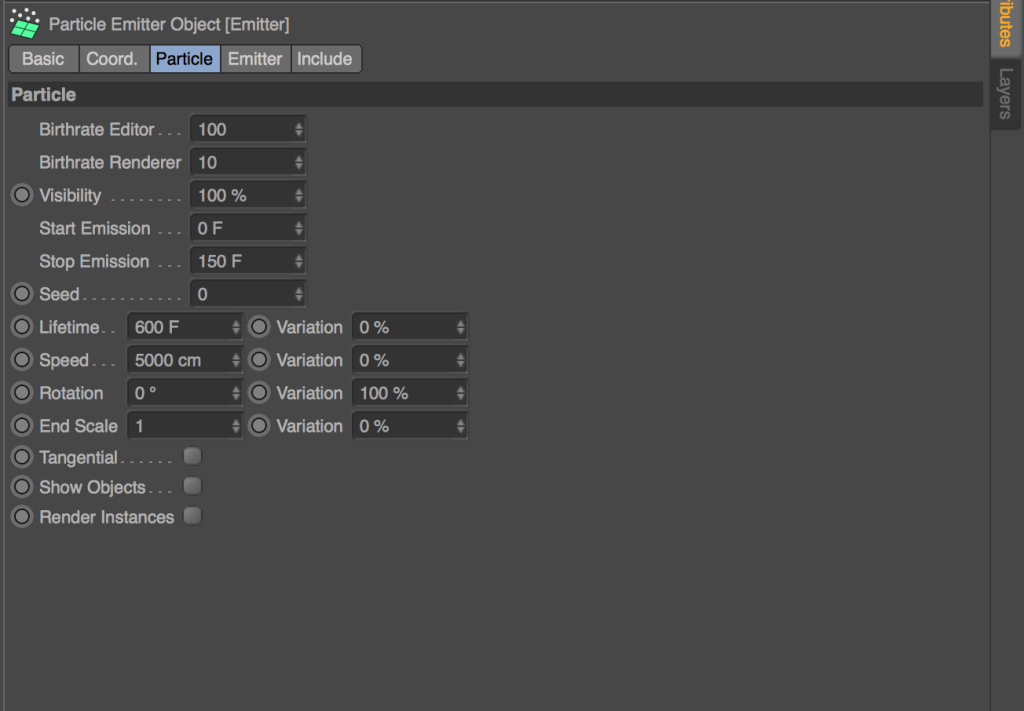Toggle the Render Instances keyframe circle
This screenshot has width=1024, height=711.
pyautogui.click(x=22, y=517)
